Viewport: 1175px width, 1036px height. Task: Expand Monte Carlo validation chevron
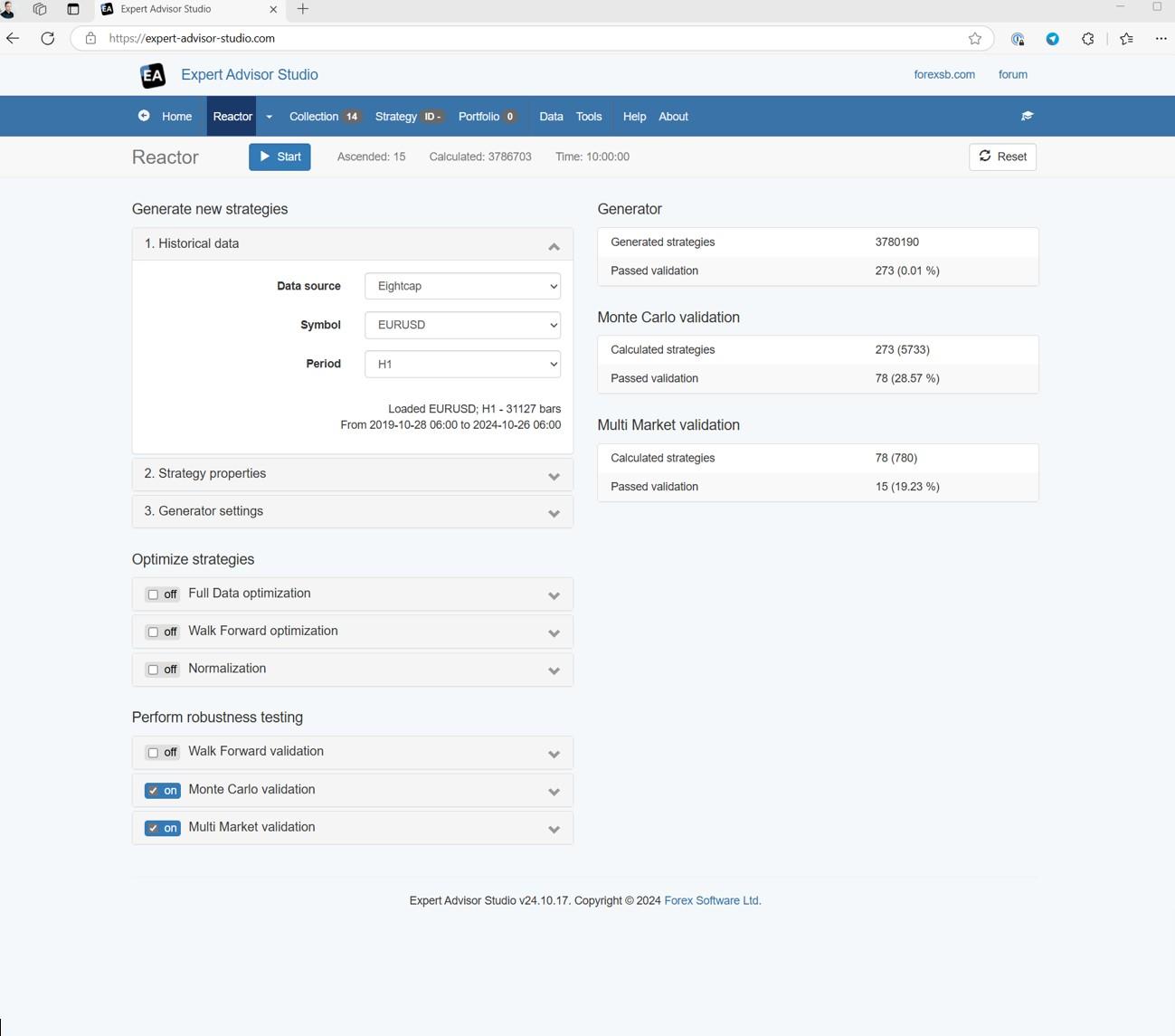pos(554,792)
